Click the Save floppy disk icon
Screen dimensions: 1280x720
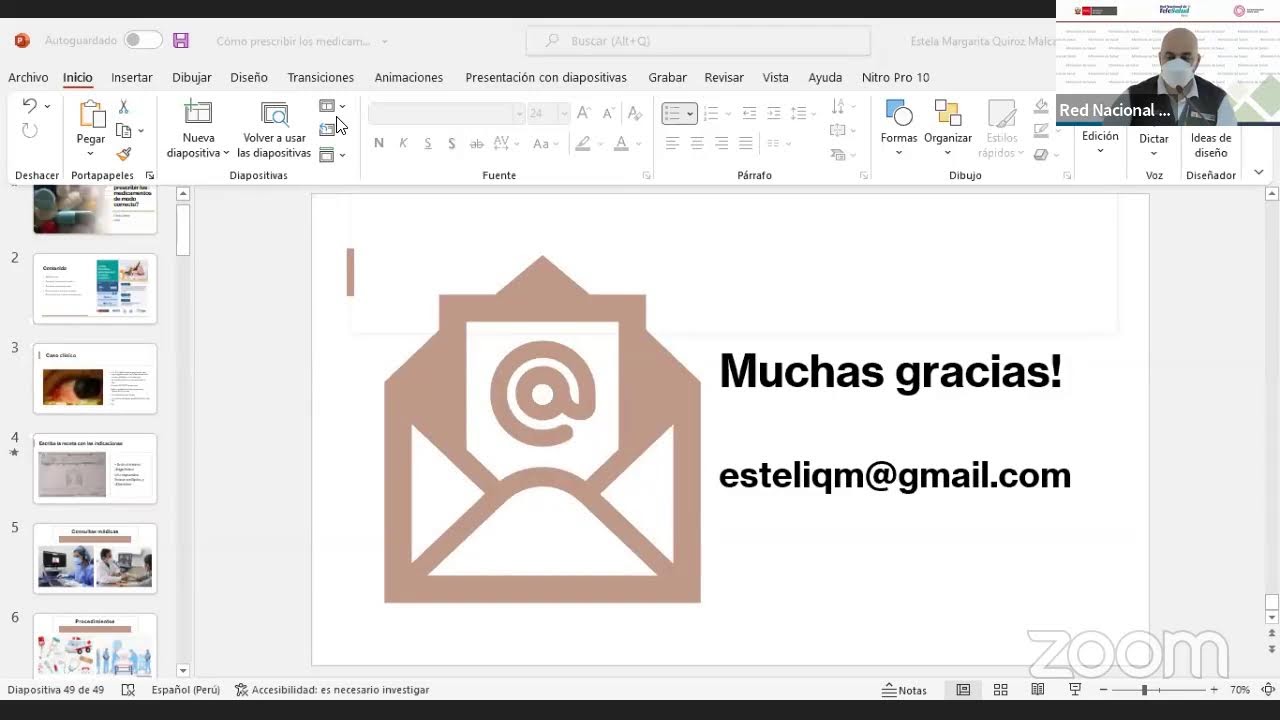click(x=181, y=41)
